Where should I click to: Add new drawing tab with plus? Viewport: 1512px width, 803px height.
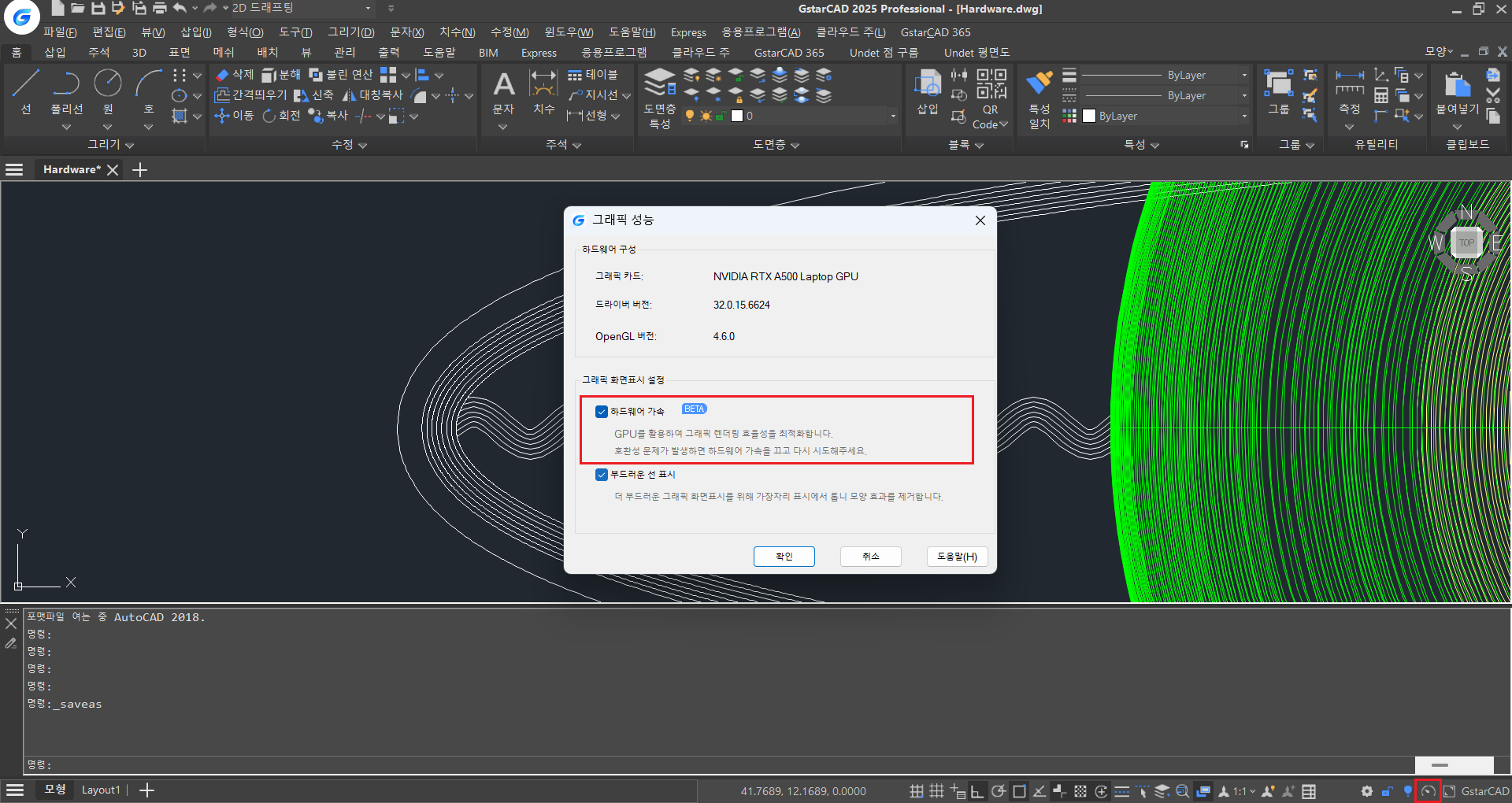pos(140,170)
